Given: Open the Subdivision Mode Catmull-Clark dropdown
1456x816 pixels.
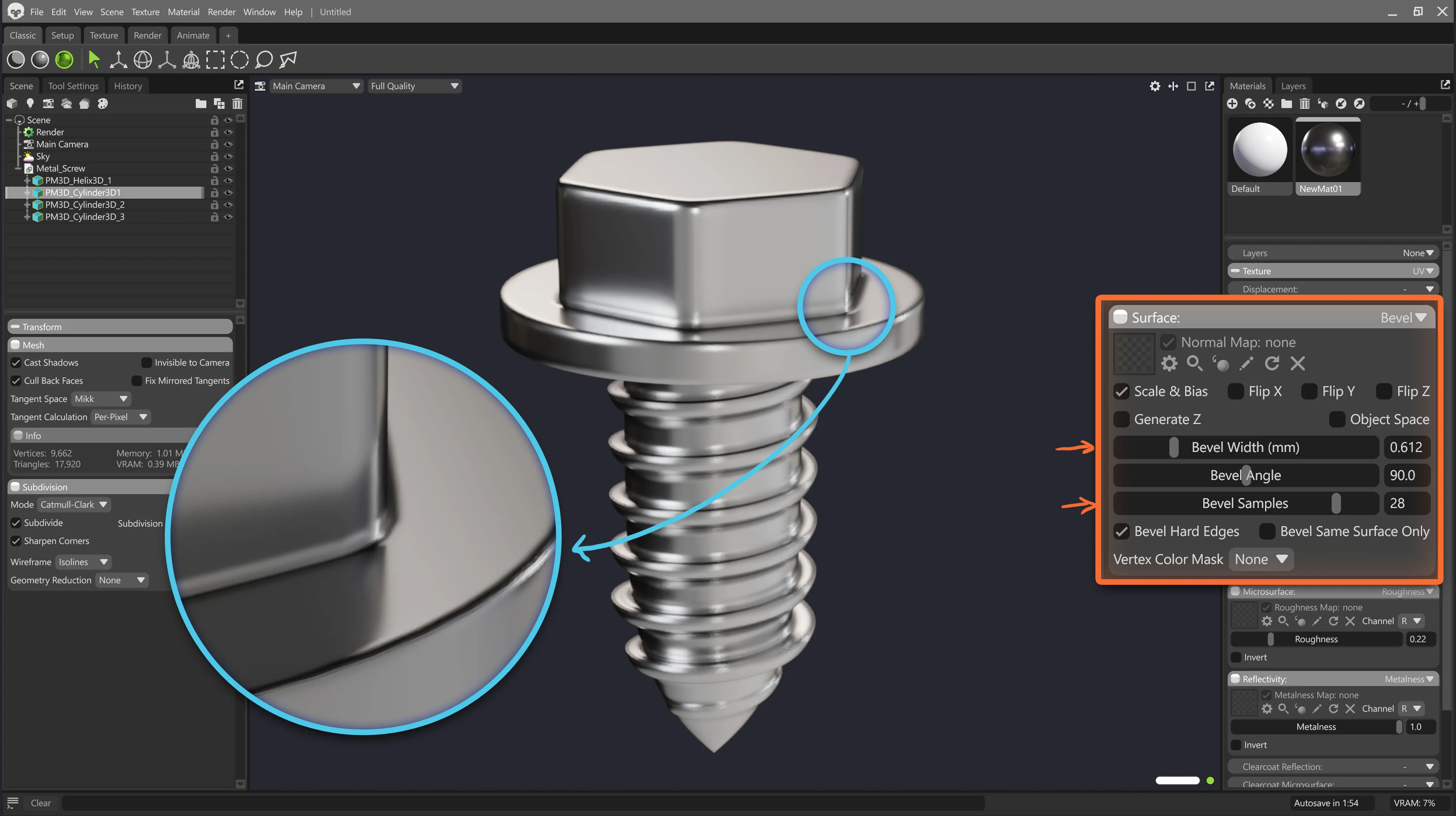Looking at the screenshot, I should click(74, 505).
